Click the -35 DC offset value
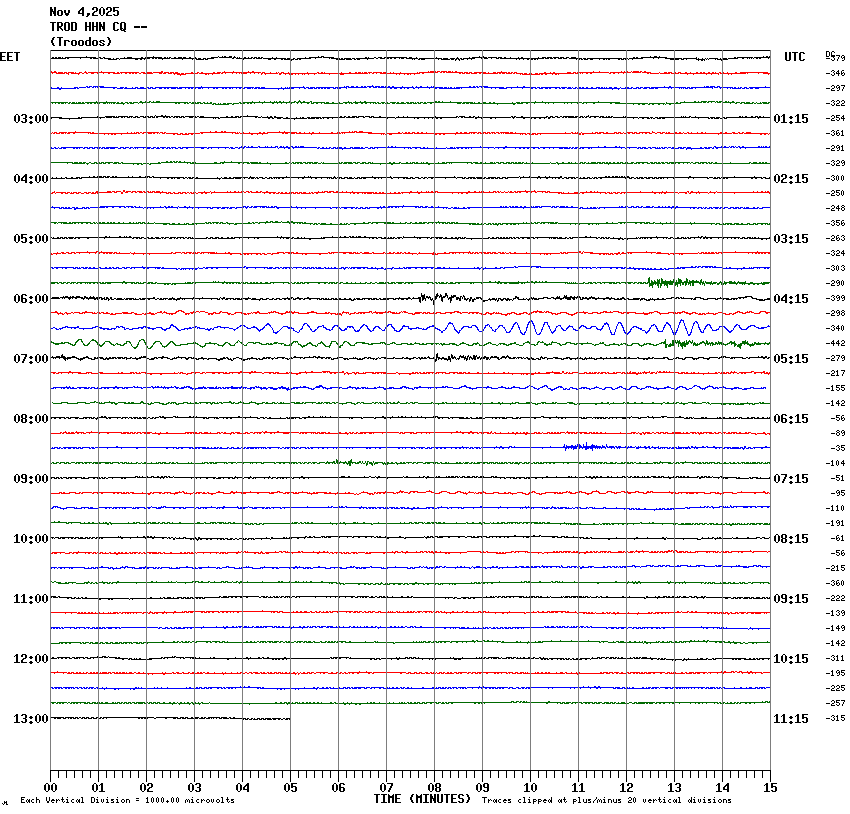 pos(837,448)
